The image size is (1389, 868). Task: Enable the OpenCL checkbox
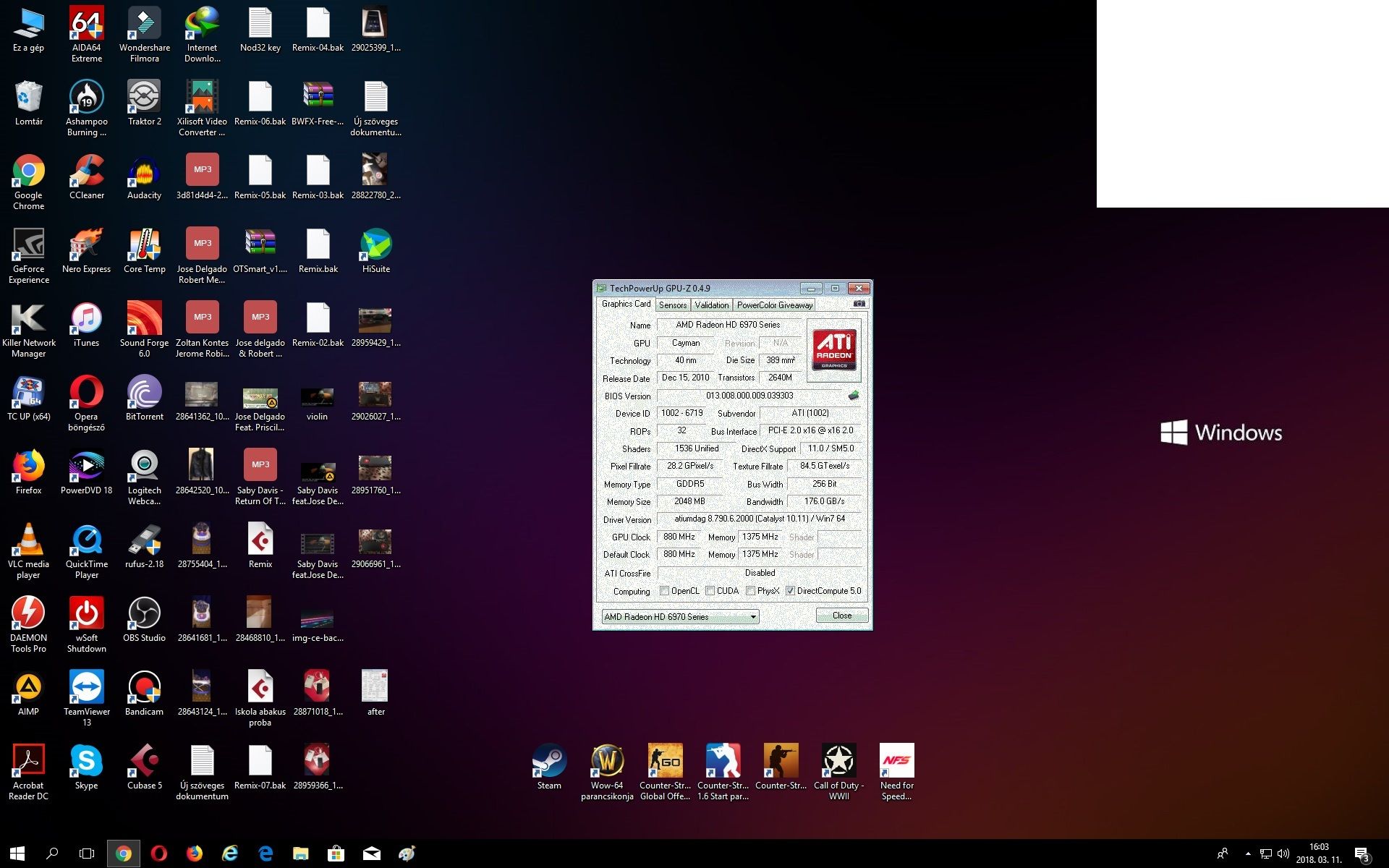coord(665,591)
